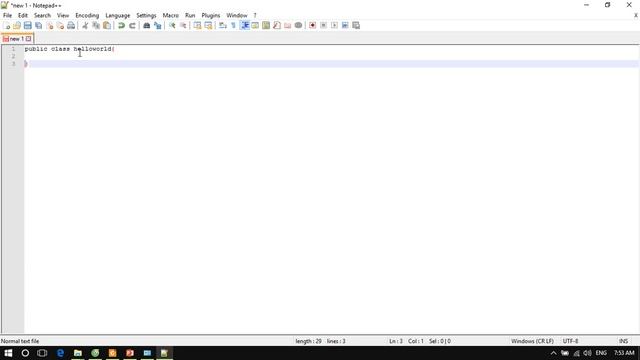Click the Open file toolbar icon
Image resolution: width=640 pixels, height=360 pixels.
[x=17, y=25]
